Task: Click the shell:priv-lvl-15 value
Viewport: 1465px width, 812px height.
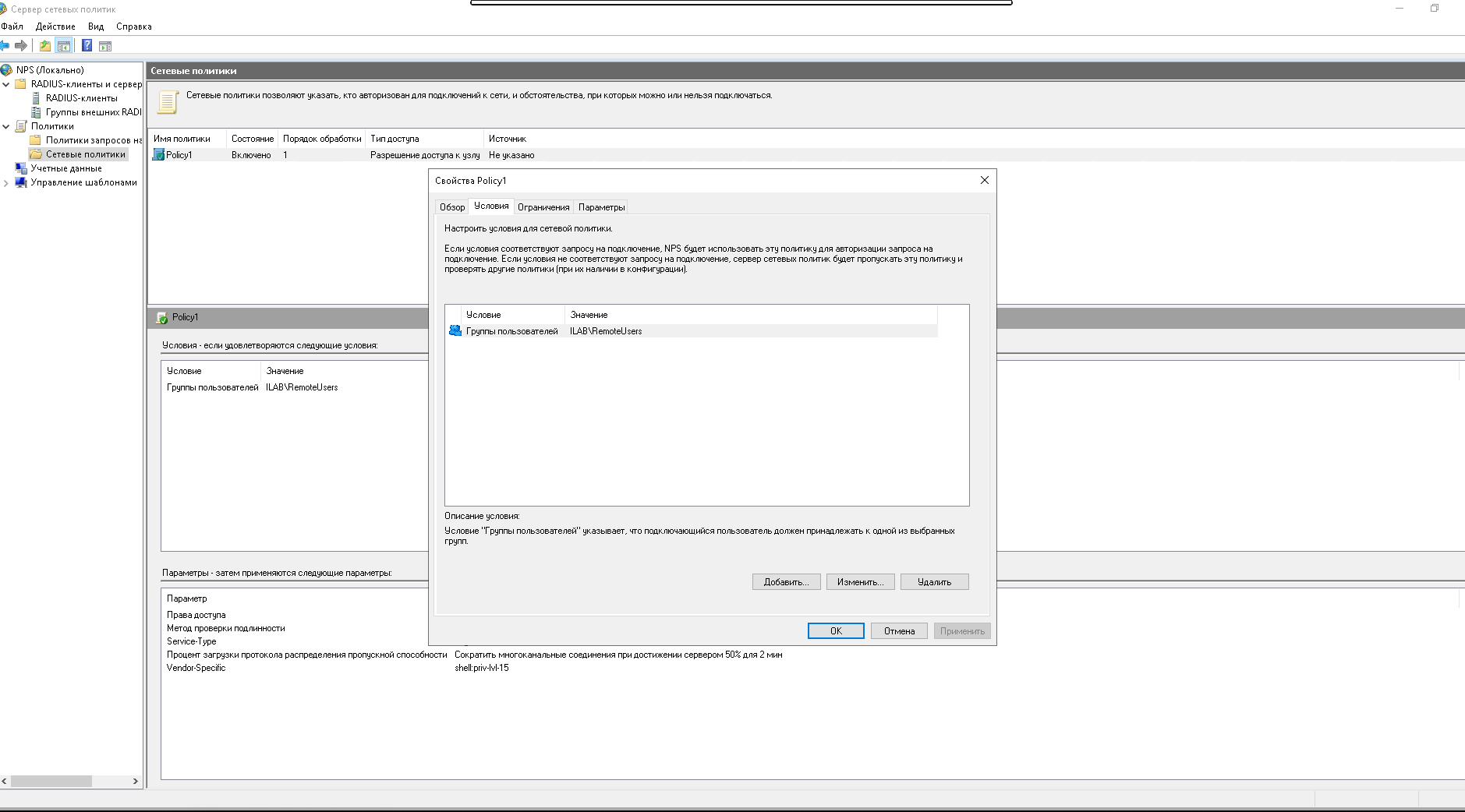Action: (482, 668)
